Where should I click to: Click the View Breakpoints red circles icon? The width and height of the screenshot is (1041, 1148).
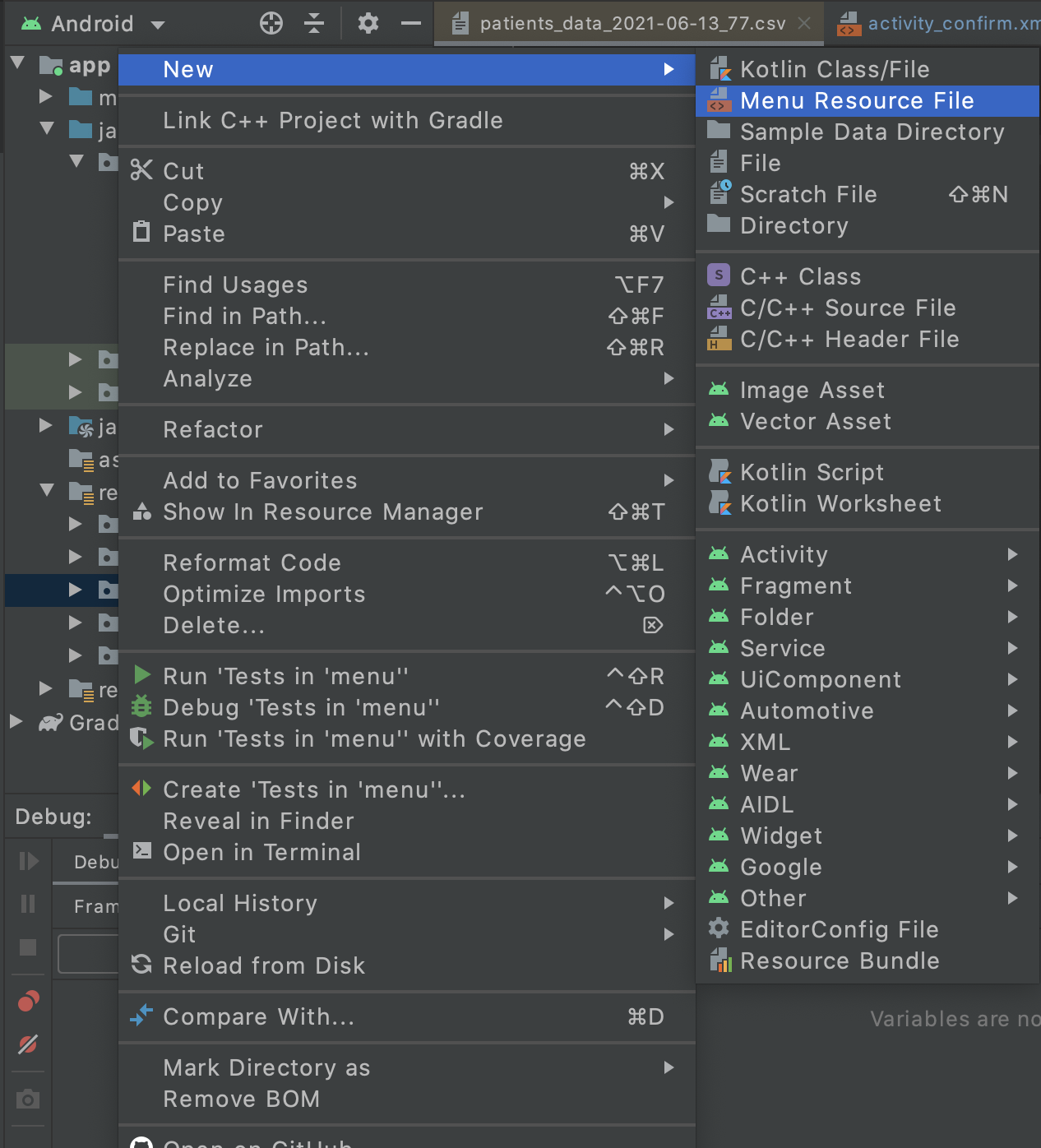point(28,1001)
